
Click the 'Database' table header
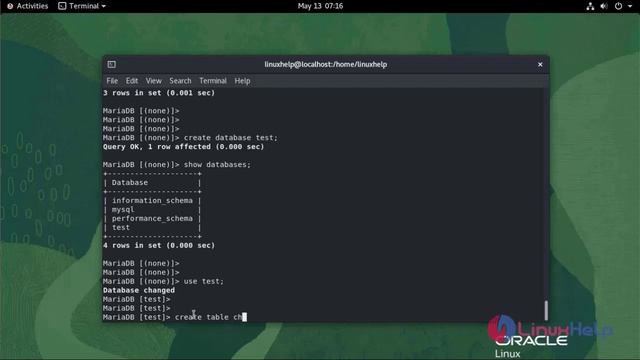coord(130,182)
